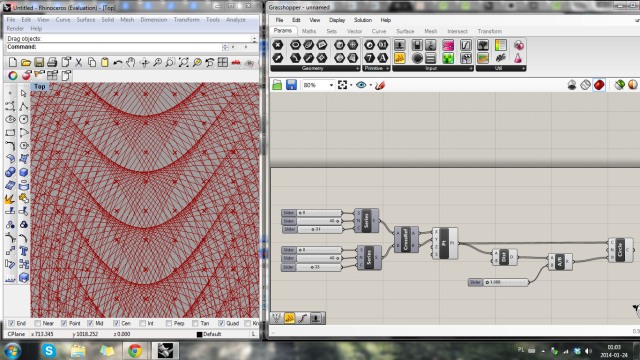
Task: Open the Transform menu in Rhino
Action: point(187,20)
